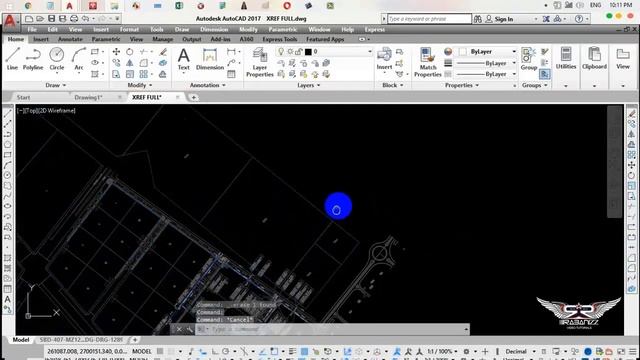The width and height of the screenshot is (640, 360).
Task: Switch to the Annotate ribbon tab
Action: tap(70, 39)
